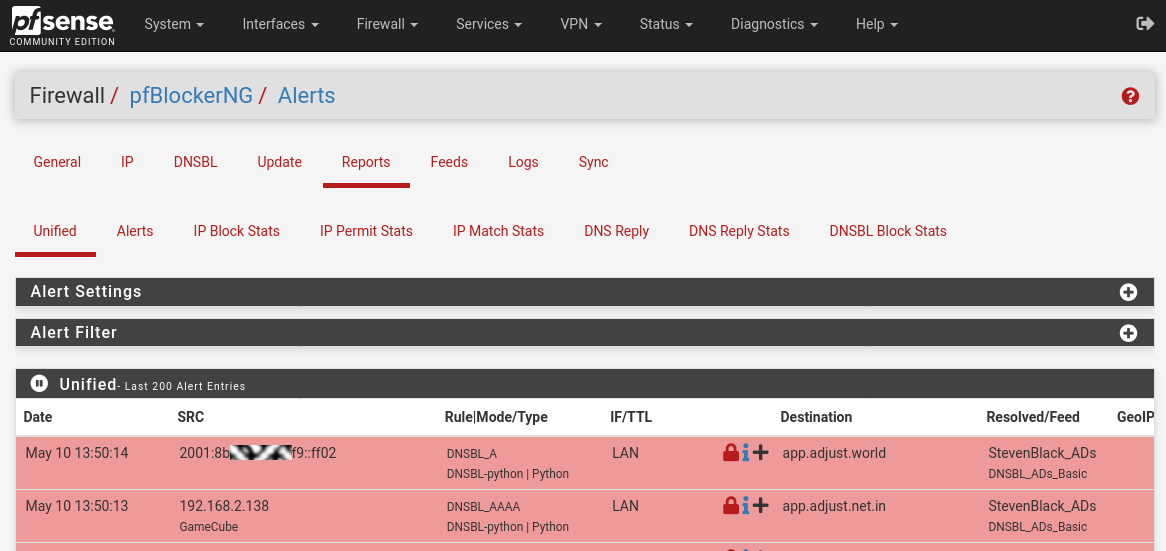This screenshot has width=1166, height=551.
Task: Click the May 10 13:50:13 timestamp
Action: coord(77,506)
